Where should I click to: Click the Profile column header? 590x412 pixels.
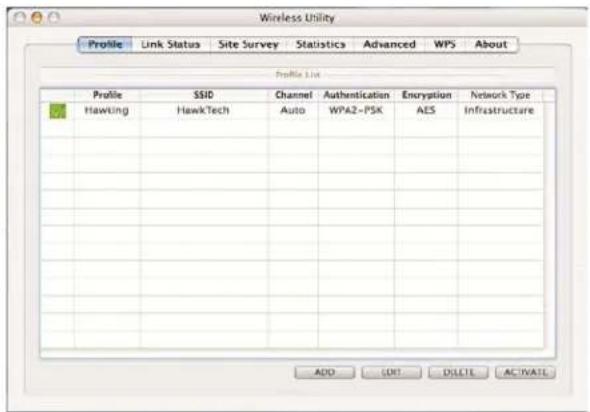(x=108, y=95)
